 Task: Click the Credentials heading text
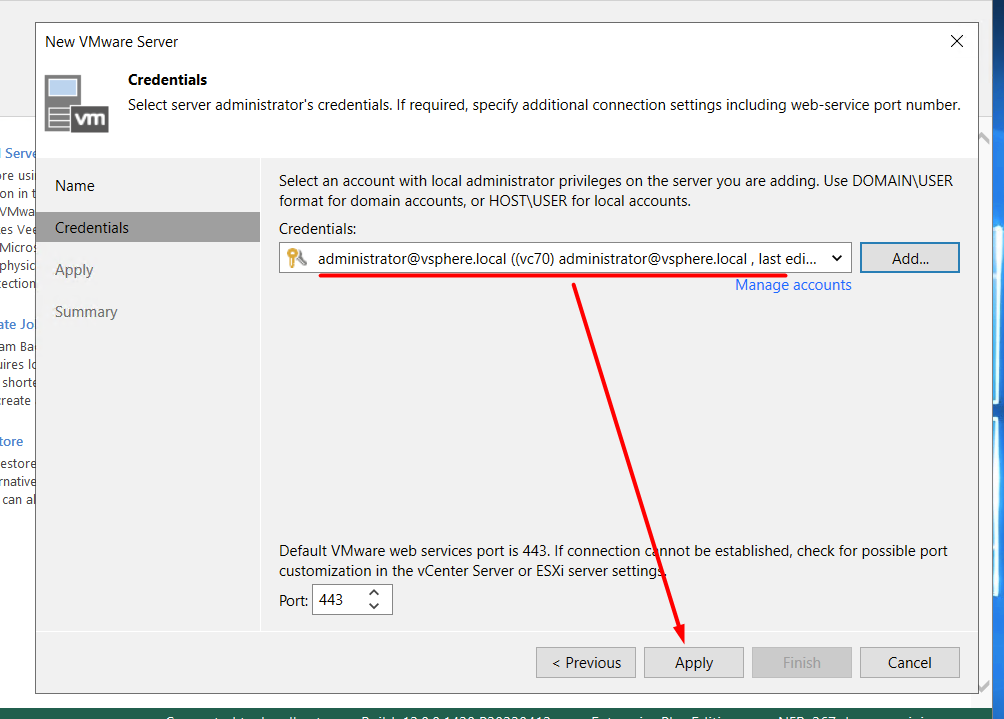coord(167,80)
